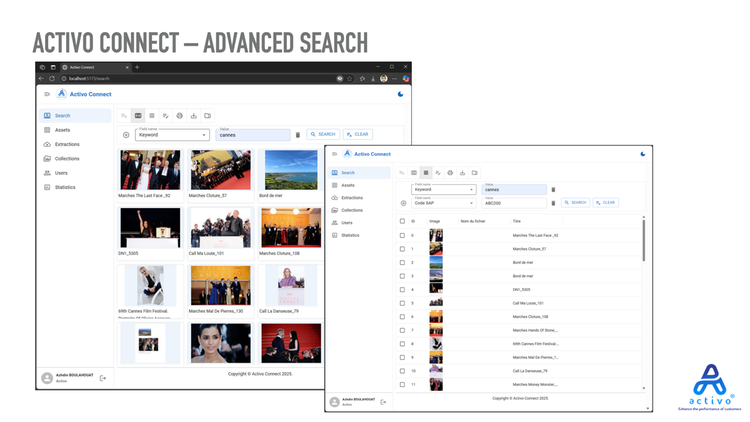Open Statistics in the list-view window sidebar

click(x=359, y=235)
